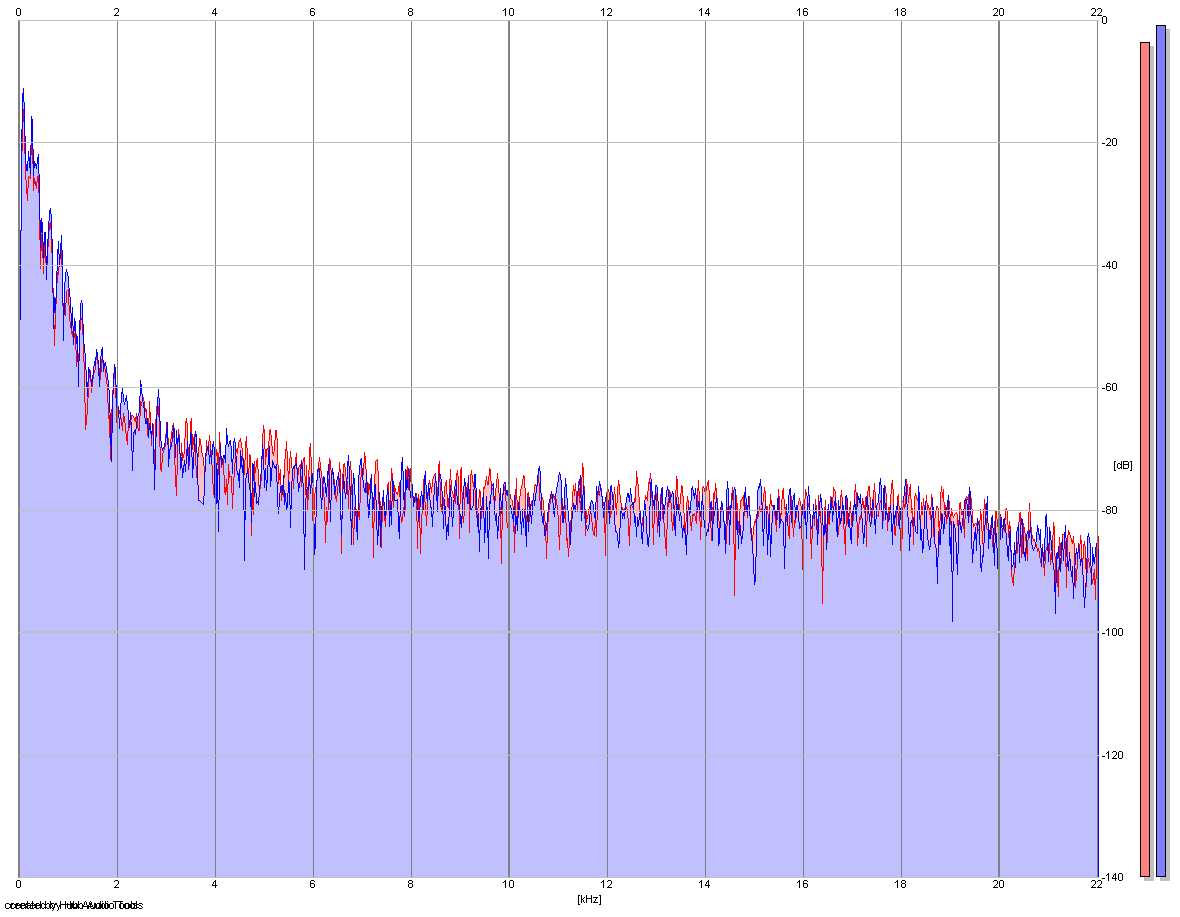The width and height of the screenshot is (1180, 917).
Task: Click the -120 dB tick label
Action: 1113,755
